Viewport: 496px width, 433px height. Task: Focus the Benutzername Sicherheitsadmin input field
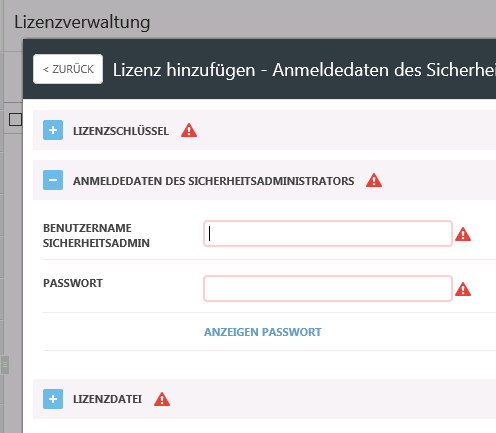pyautogui.click(x=328, y=234)
